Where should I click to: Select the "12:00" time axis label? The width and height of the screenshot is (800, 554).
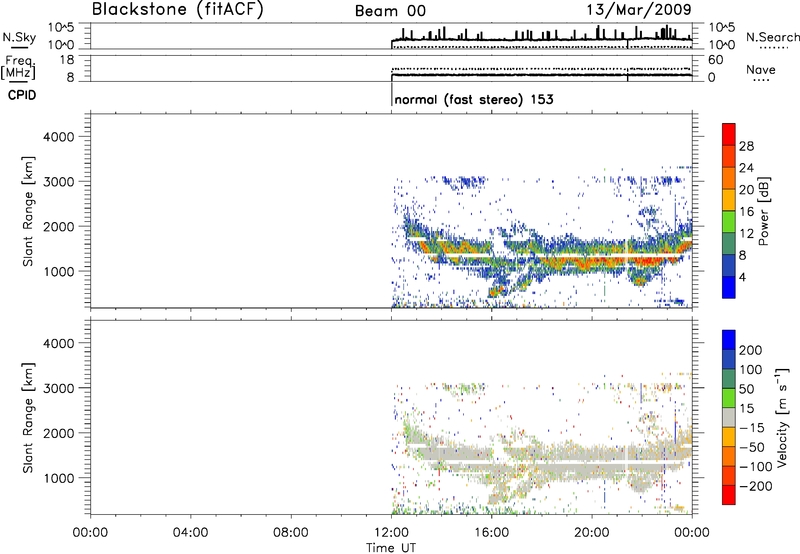(391, 533)
